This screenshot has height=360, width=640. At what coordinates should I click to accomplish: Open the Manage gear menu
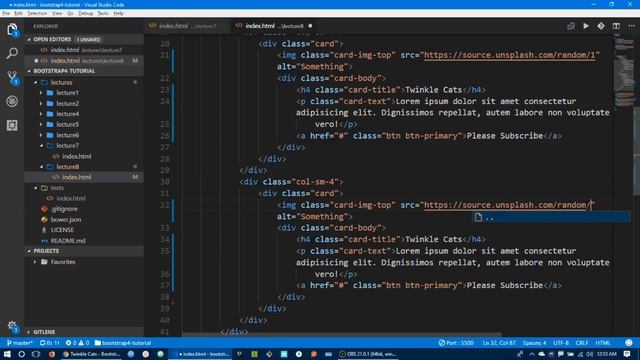pos(12,326)
